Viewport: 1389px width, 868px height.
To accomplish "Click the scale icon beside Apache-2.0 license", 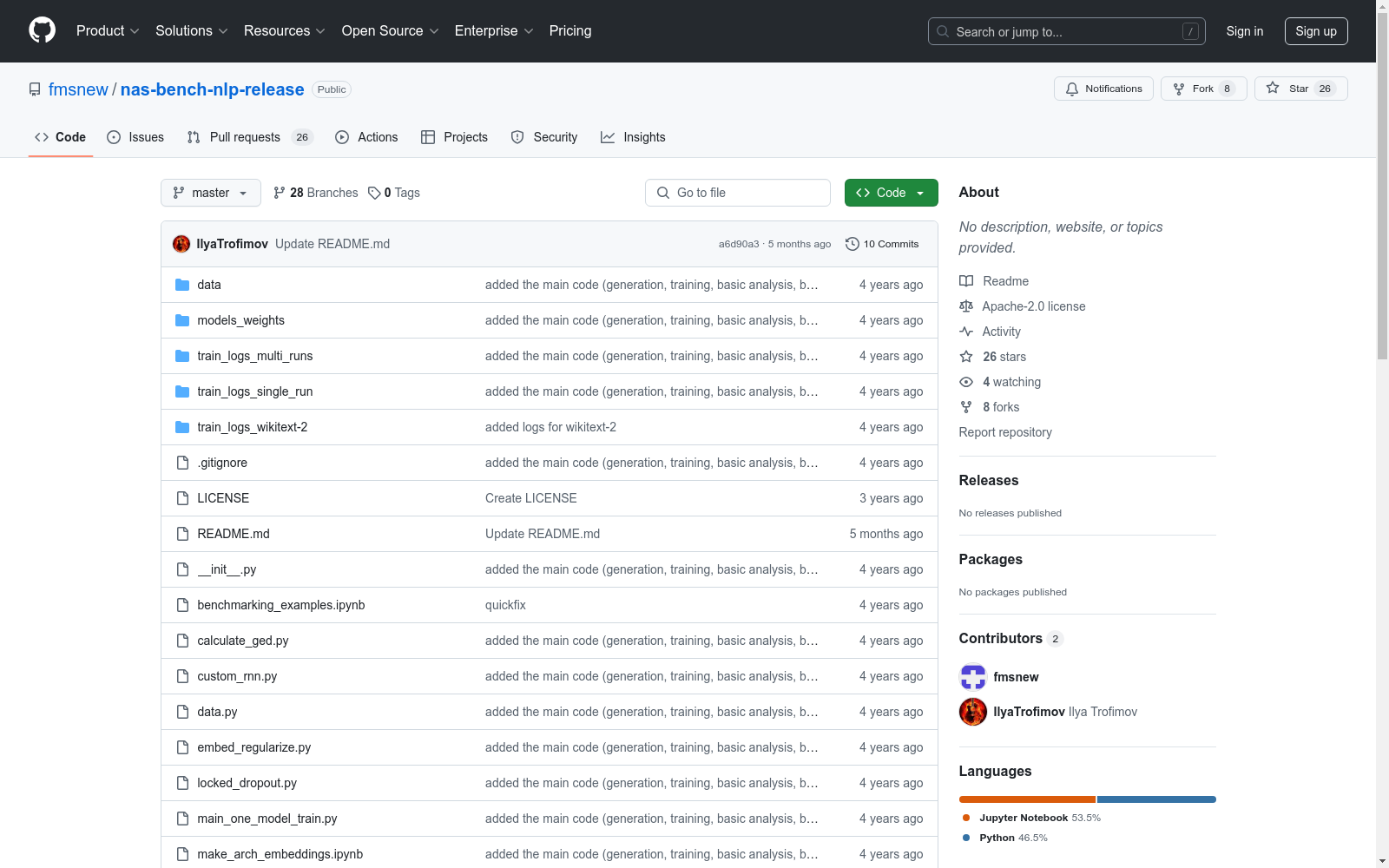I will click(966, 306).
